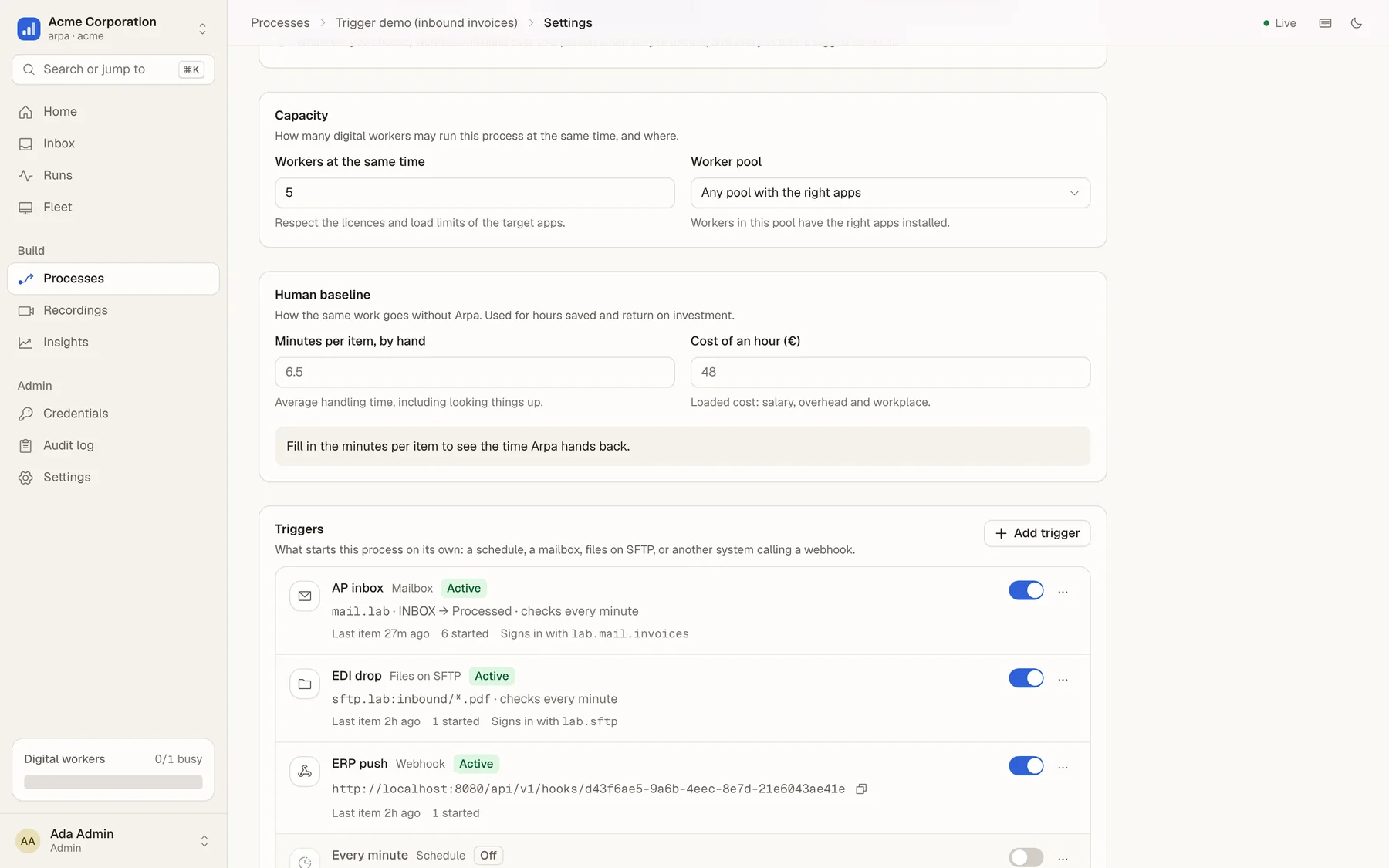This screenshot has width=1389, height=868.
Task: Open the Worker pool dropdown
Action: click(x=890, y=193)
